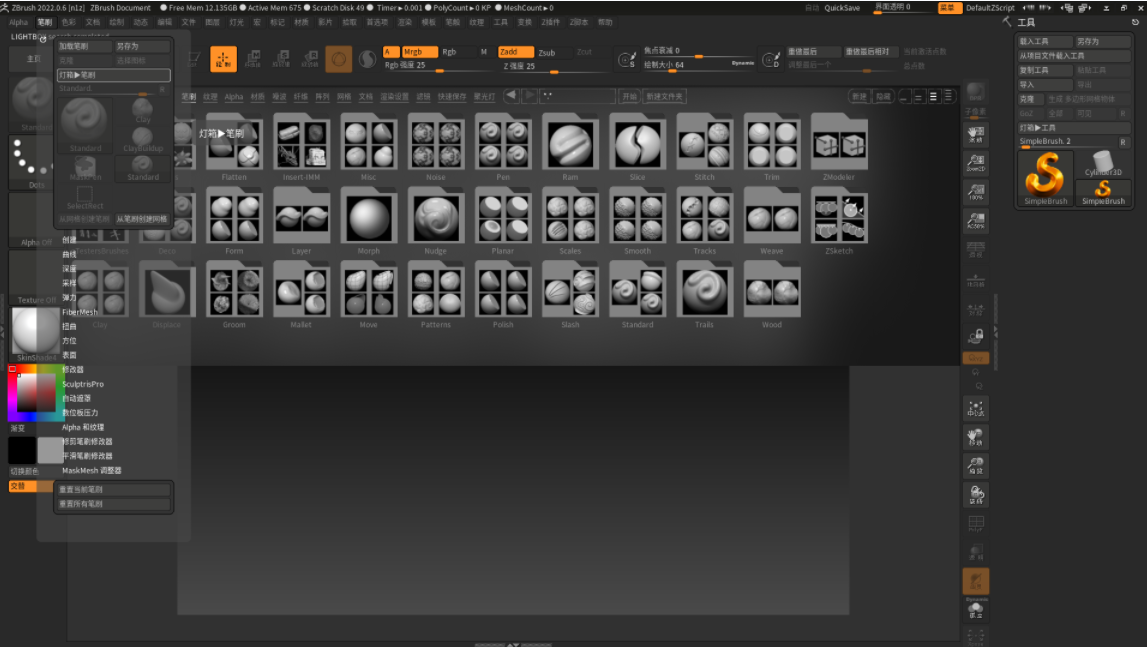Open the Tracks brush folder
This screenshot has height=647, width=1147.
tap(704, 221)
